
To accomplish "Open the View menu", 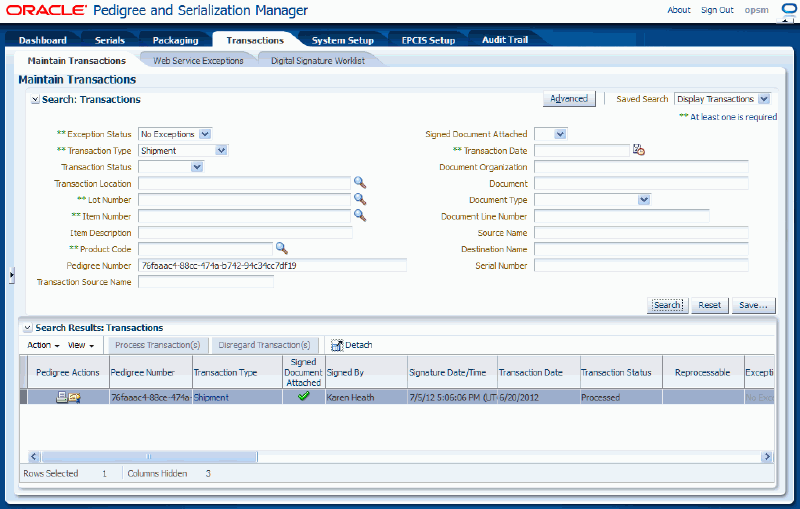I will coord(81,345).
